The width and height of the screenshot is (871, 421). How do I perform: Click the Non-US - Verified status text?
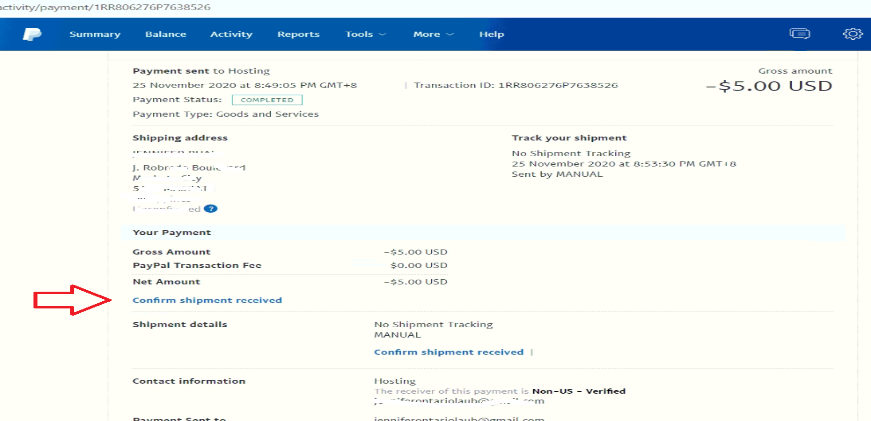(x=579, y=391)
